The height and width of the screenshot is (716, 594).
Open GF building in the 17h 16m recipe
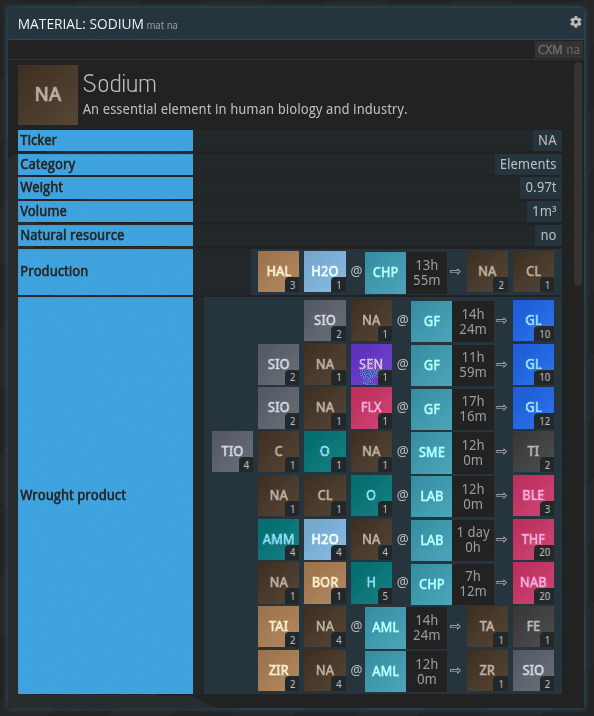click(x=431, y=409)
